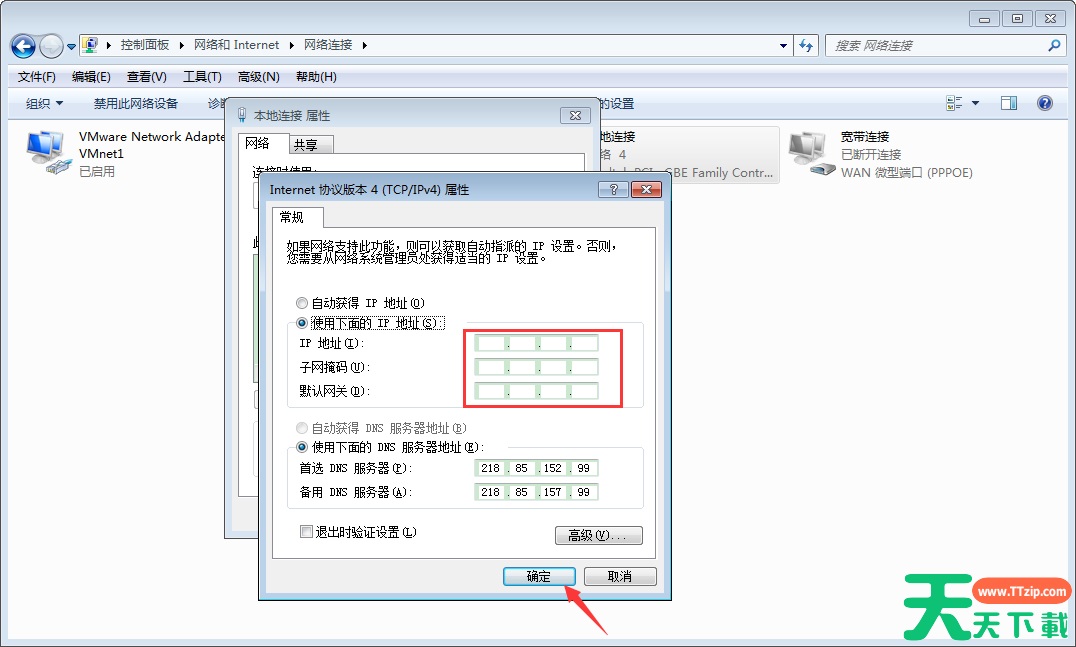Select 自动获得 DNS 服务器地址 option
This screenshot has height=647, width=1076.
pyautogui.click(x=302, y=427)
